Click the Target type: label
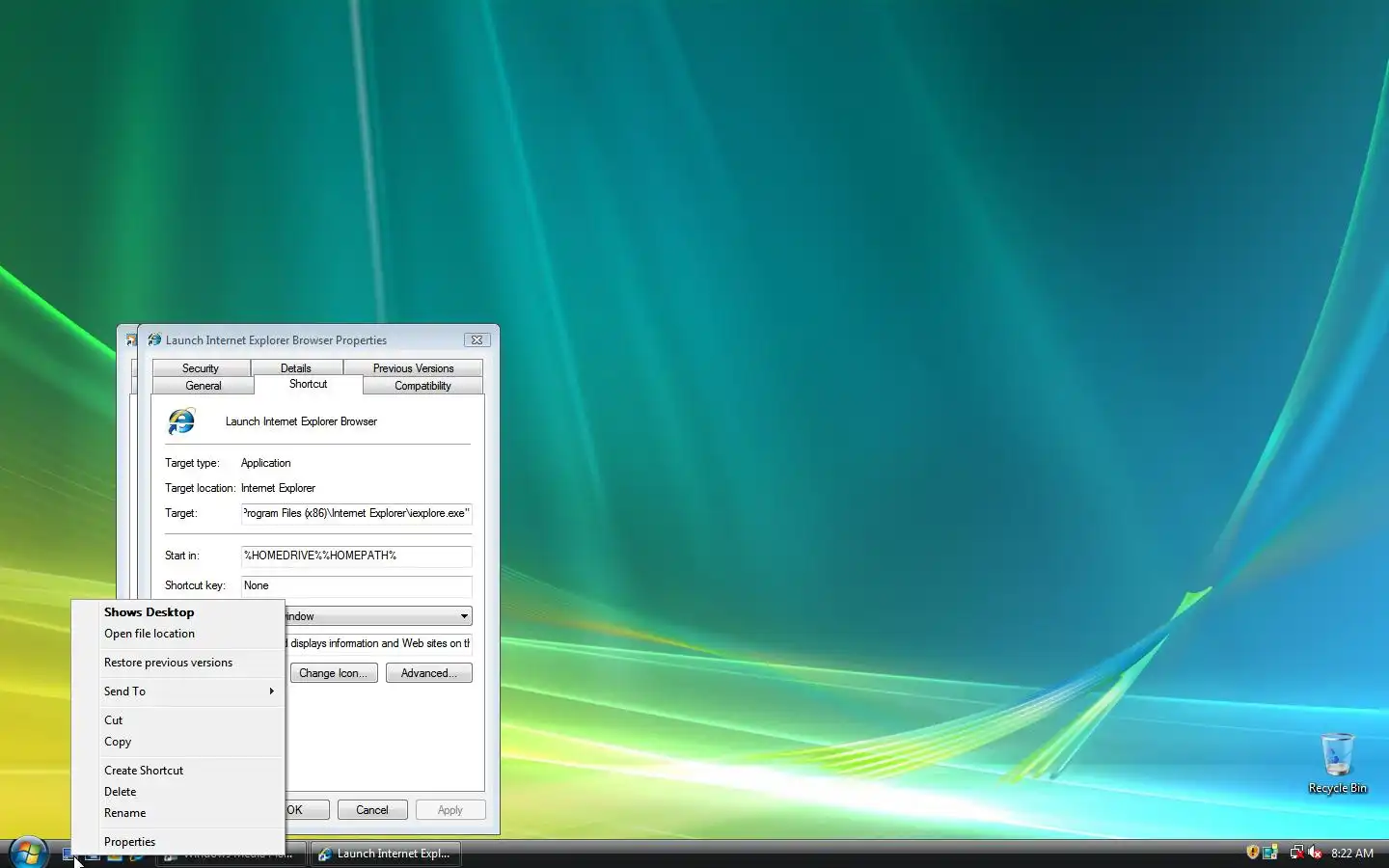The height and width of the screenshot is (868, 1389). [x=192, y=463]
